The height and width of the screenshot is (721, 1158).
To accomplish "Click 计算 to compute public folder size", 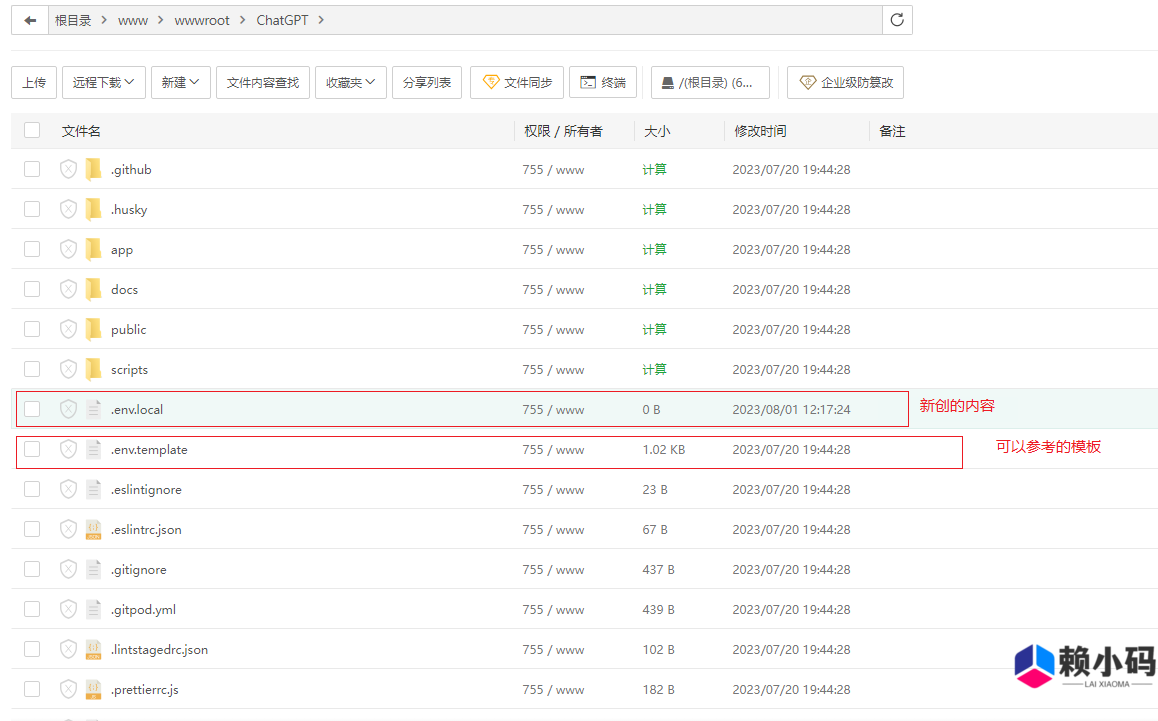I will click(654, 329).
